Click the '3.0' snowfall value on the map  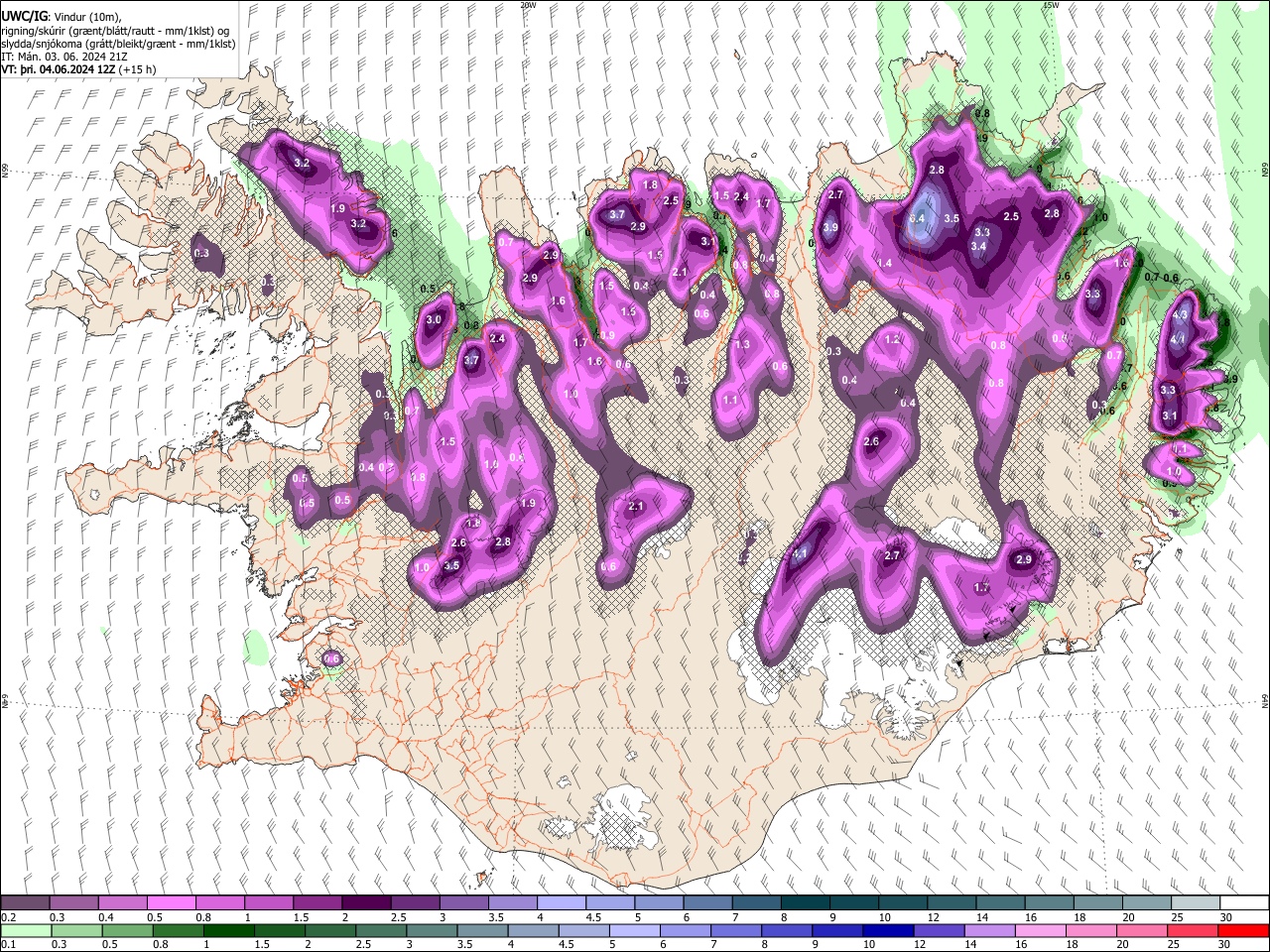tap(434, 320)
